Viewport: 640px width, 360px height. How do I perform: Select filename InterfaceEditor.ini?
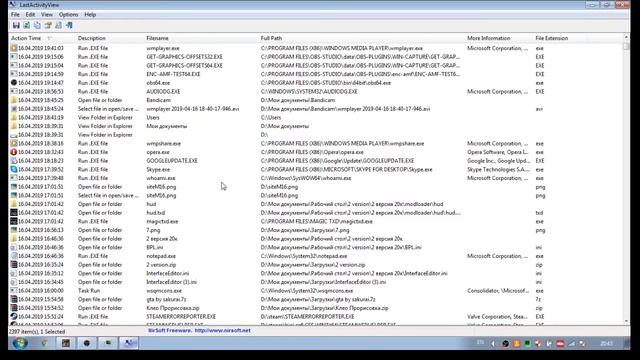point(167,273)
